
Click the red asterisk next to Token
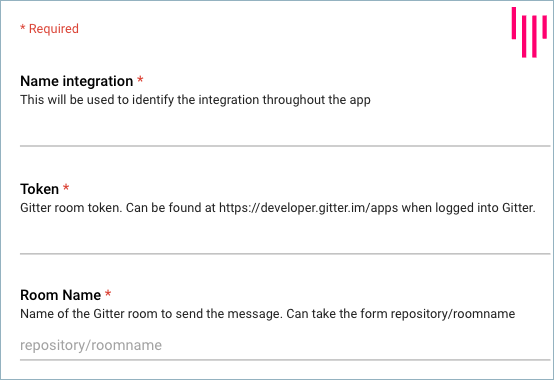66,188
